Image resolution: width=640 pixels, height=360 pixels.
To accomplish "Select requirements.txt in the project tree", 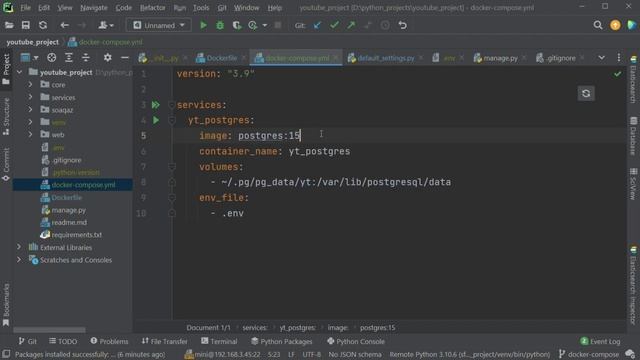I will (76, 235).
